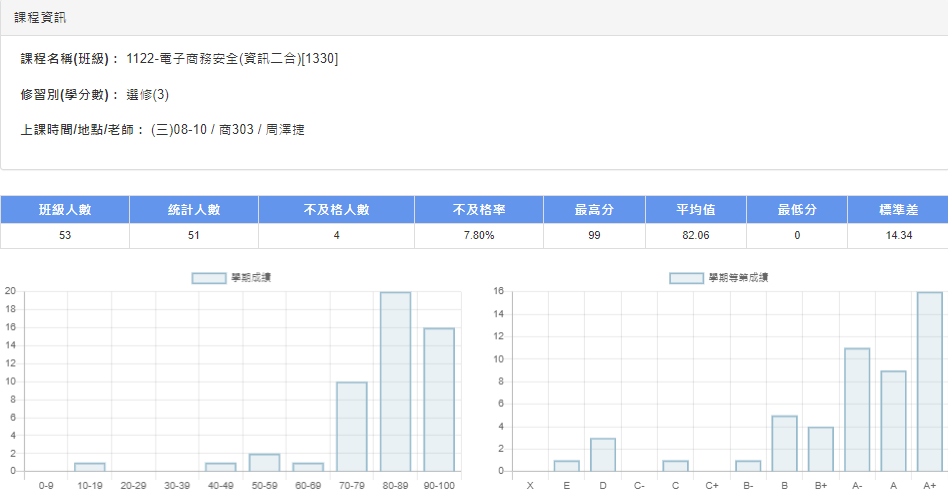Select the average value 82.06

pyautogui.click(x=696, y=236)
